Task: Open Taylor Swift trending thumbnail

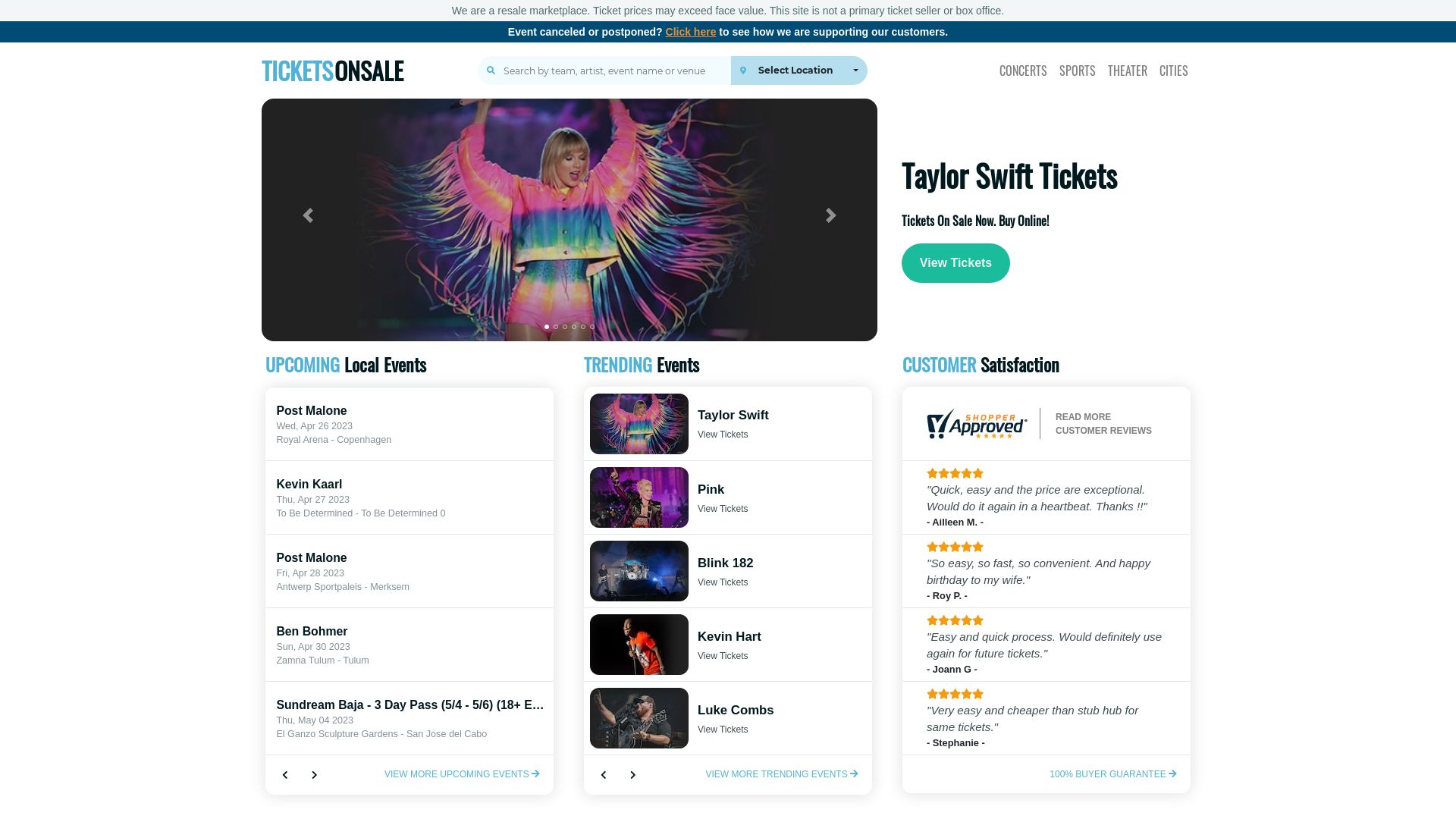Action: tap(639, 424)
